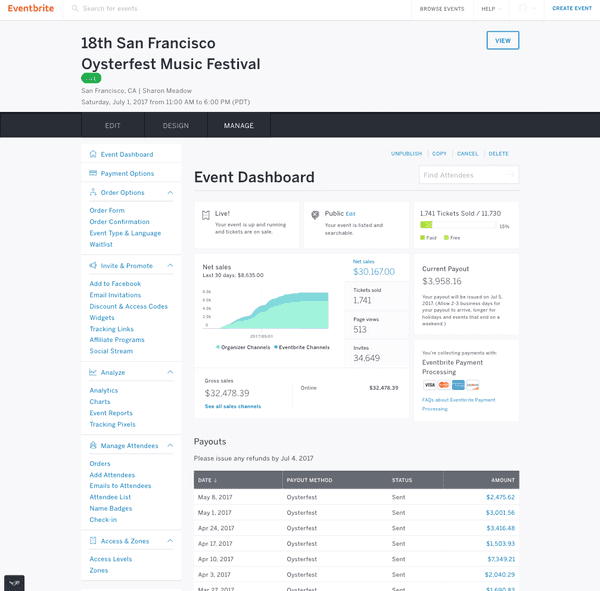This screenshot has height=591, width=600.
Task: Open Tracking Pixels in sidebar
Action: [112, 424]
